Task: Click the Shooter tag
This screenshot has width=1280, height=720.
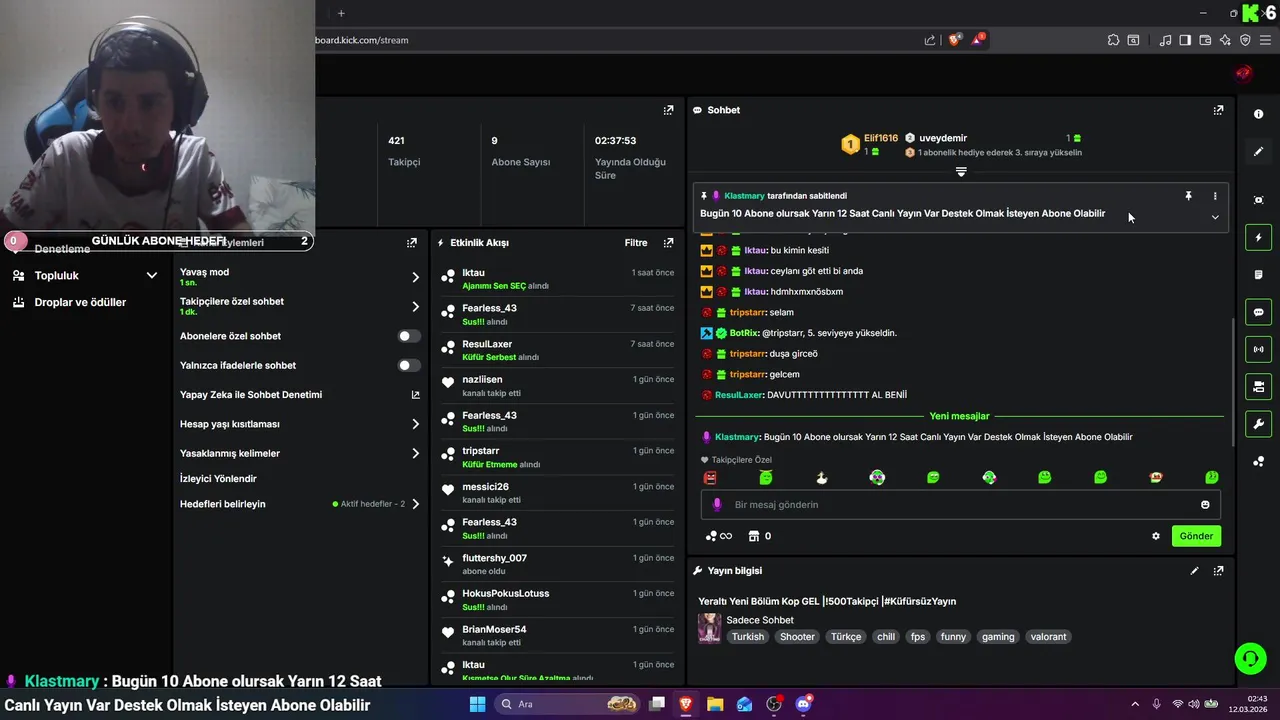Action: coord(797,637)
